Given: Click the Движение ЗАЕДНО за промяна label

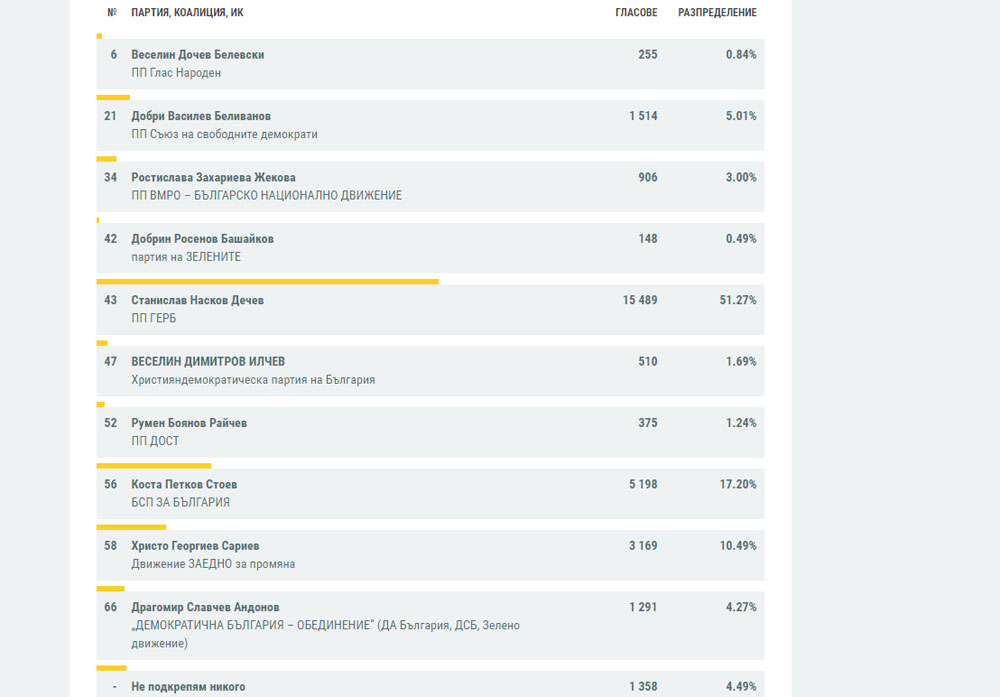Looking at the screenshot, I should pyautogui.click(x=213, y=564).
